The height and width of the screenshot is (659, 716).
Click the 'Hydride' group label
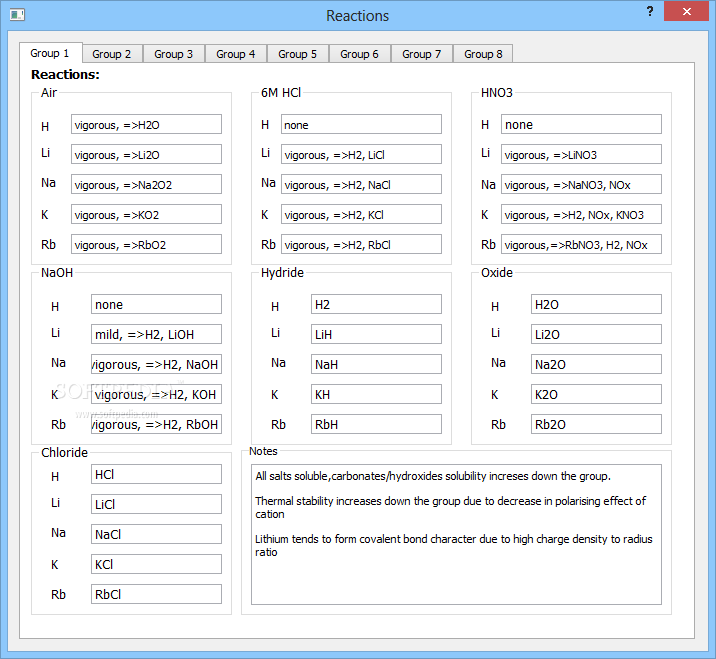click(282, 273)
